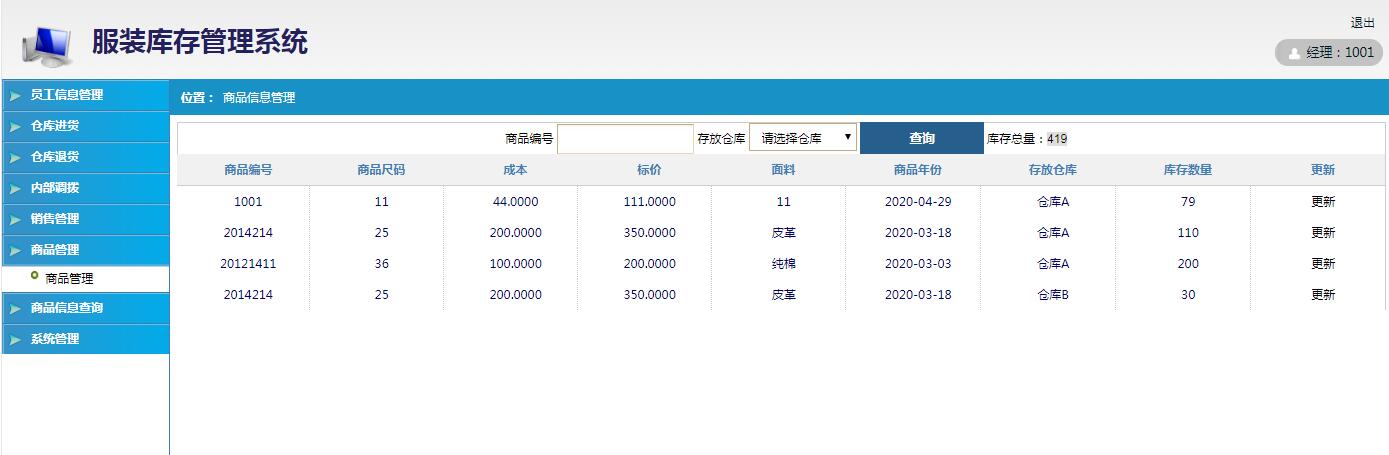Click the 商品年份 column header

[918, 170]
